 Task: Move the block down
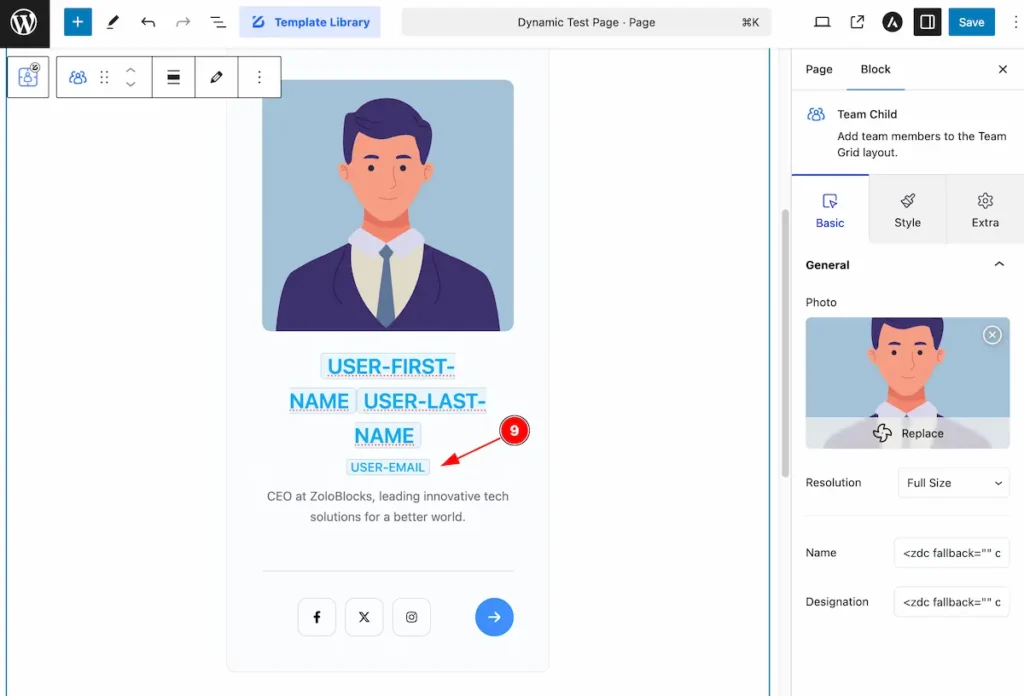(131, 84)
